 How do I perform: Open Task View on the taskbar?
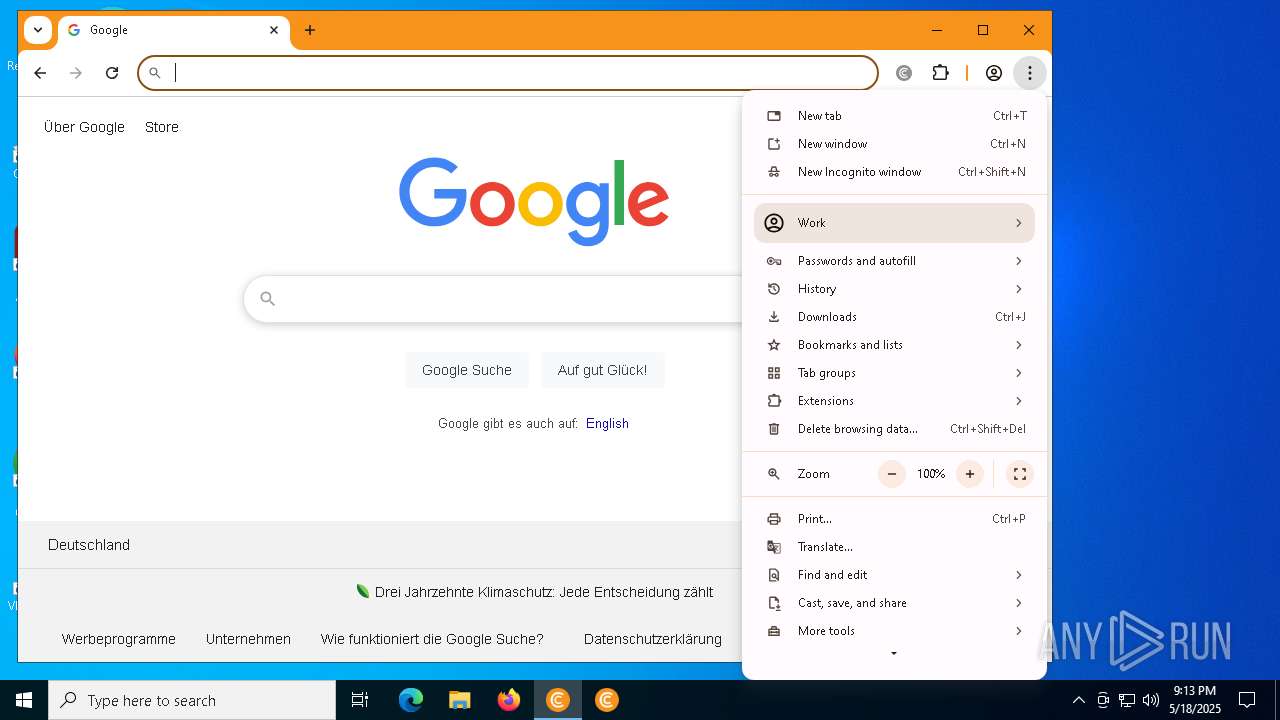click(360, 700)
